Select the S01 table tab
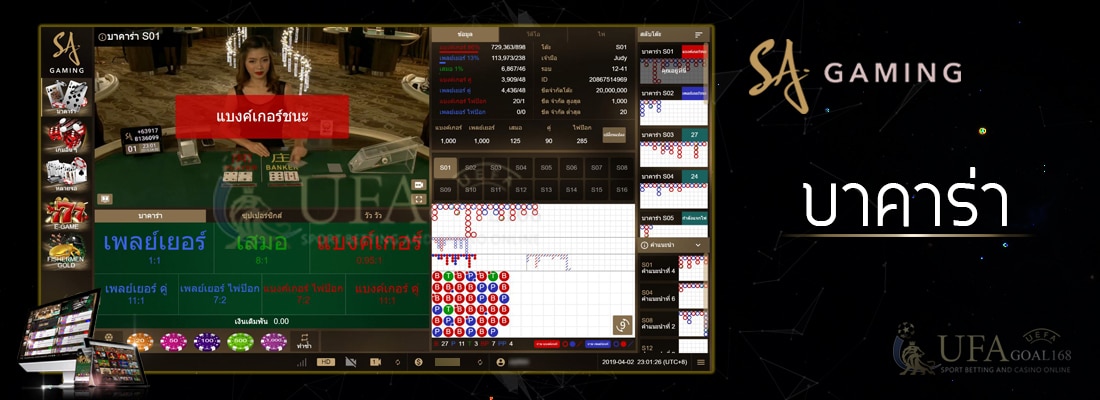Image resolution: width=1100 pixels, height=400 pixels. 446,167
